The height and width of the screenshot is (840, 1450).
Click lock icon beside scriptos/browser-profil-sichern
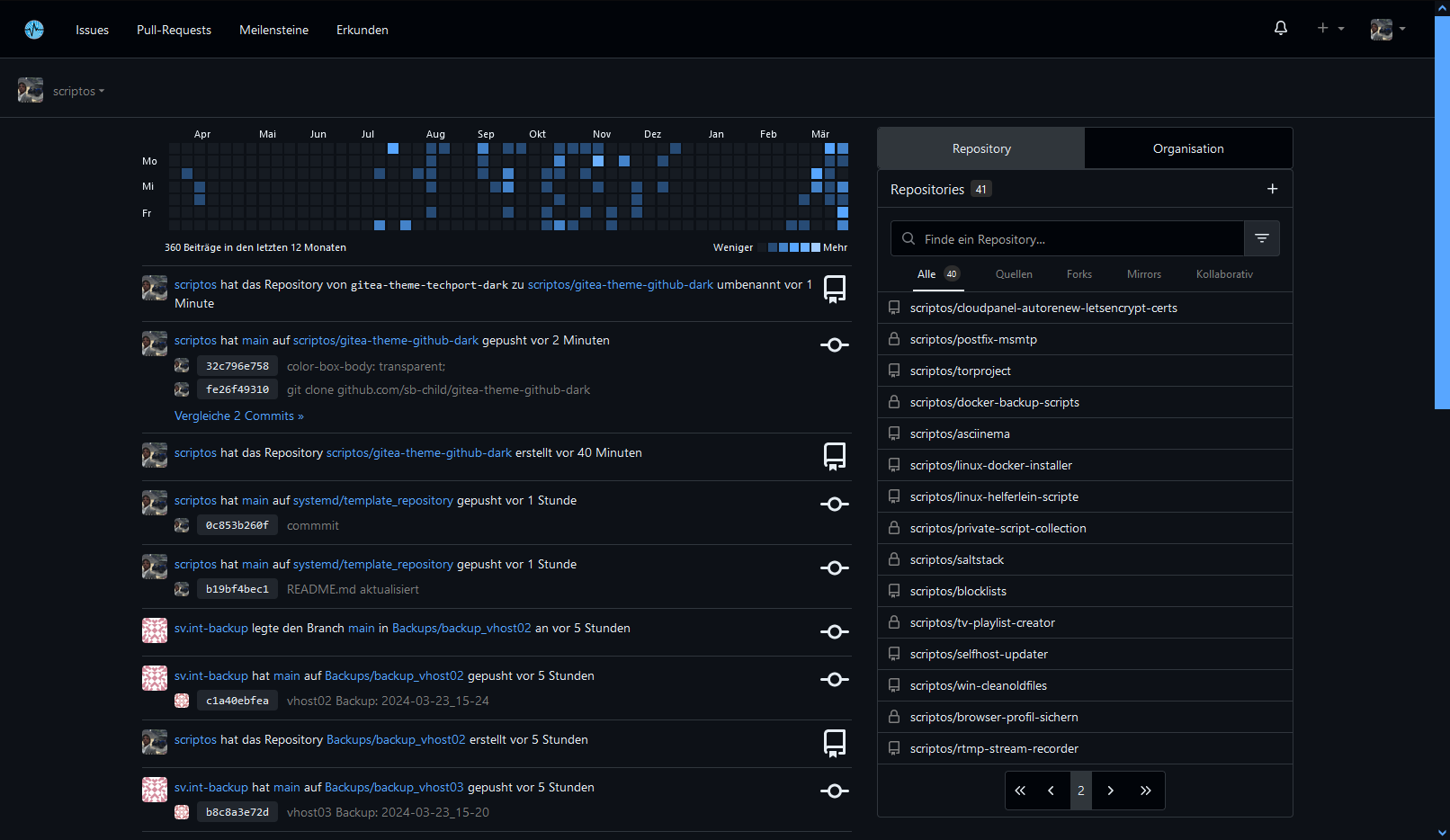894,717
